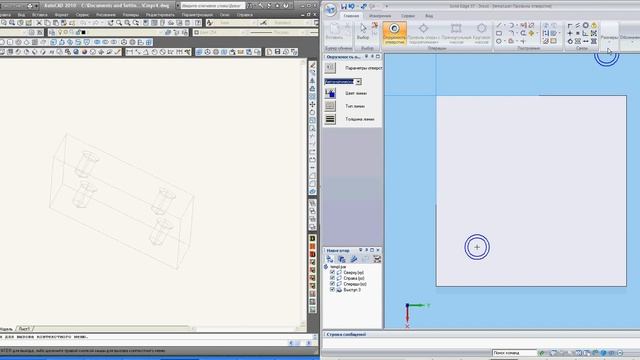640x360 pixels.
Task: Click the AutoCAD vertical scrollbar
Action: click(x=303, y=192)
